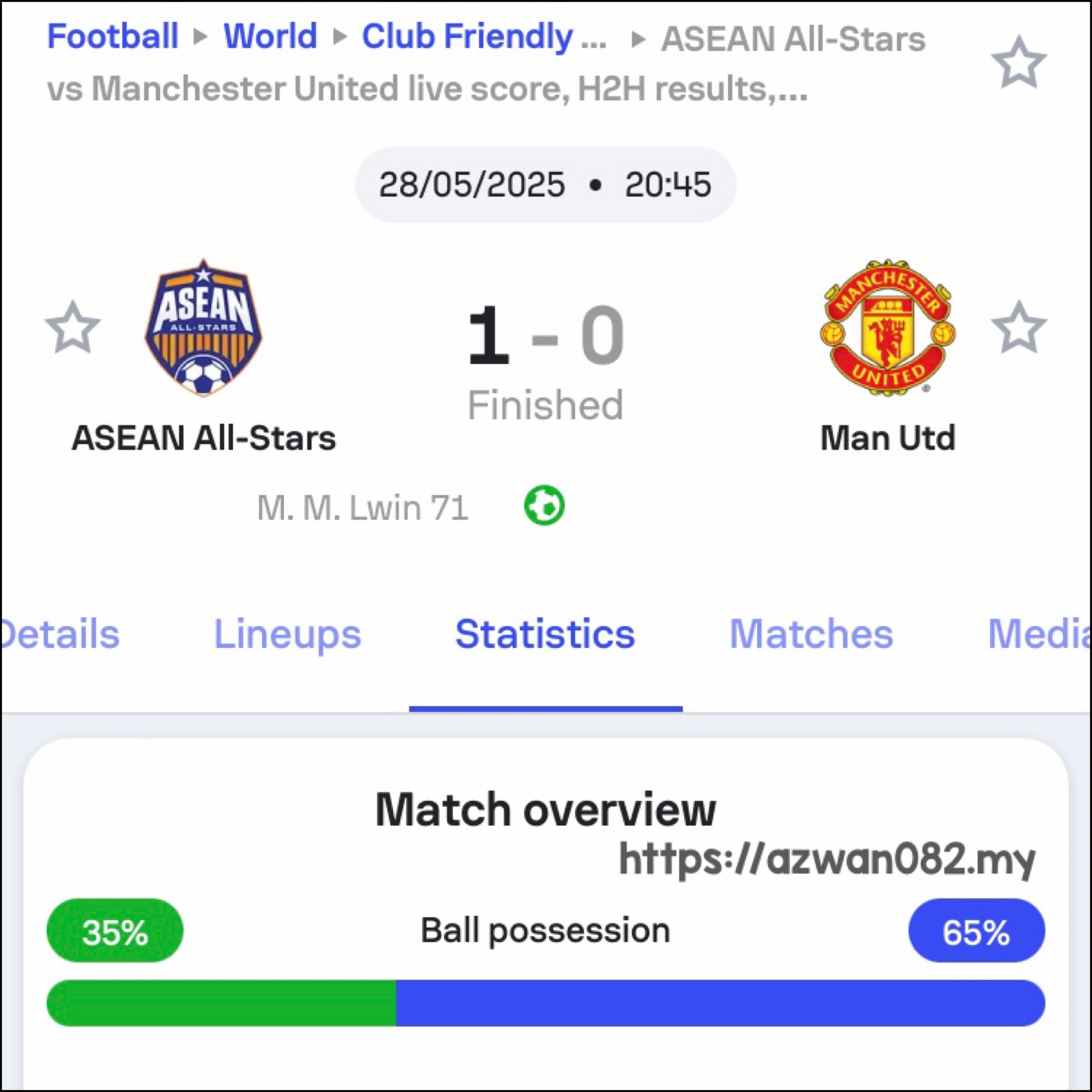Click the arrow after World breadcrumb
The width and height of the screenshot is (1092, 1092).
click(340, 37)
